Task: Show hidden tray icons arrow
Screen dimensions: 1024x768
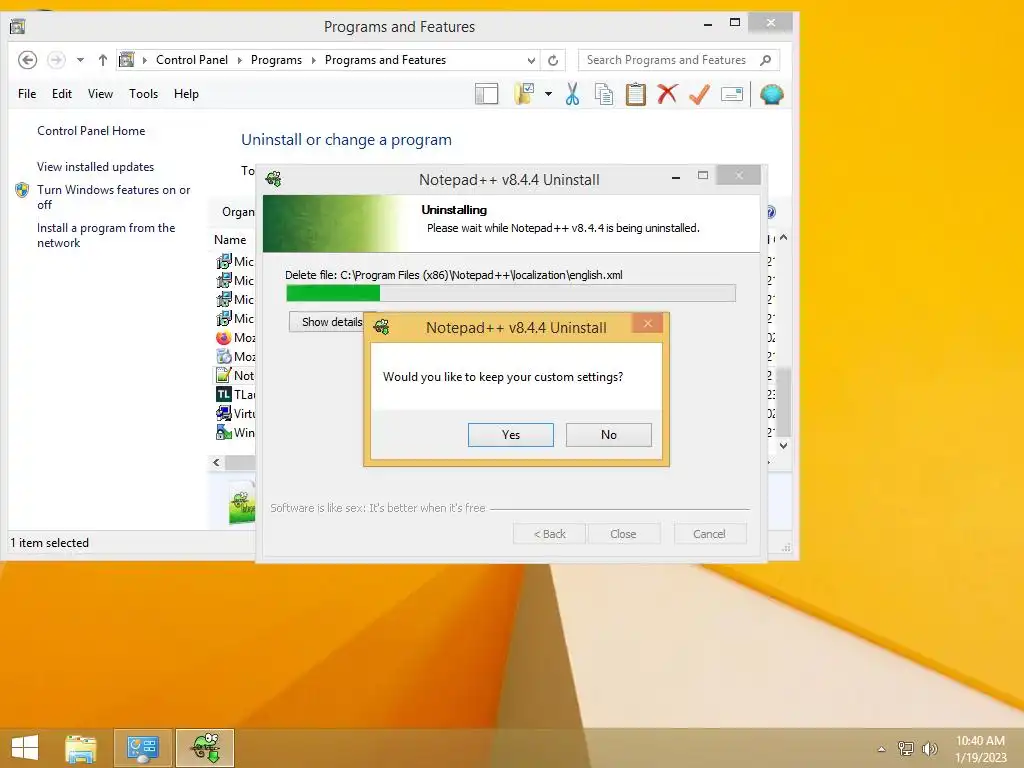Action: [x=882, y=749]
